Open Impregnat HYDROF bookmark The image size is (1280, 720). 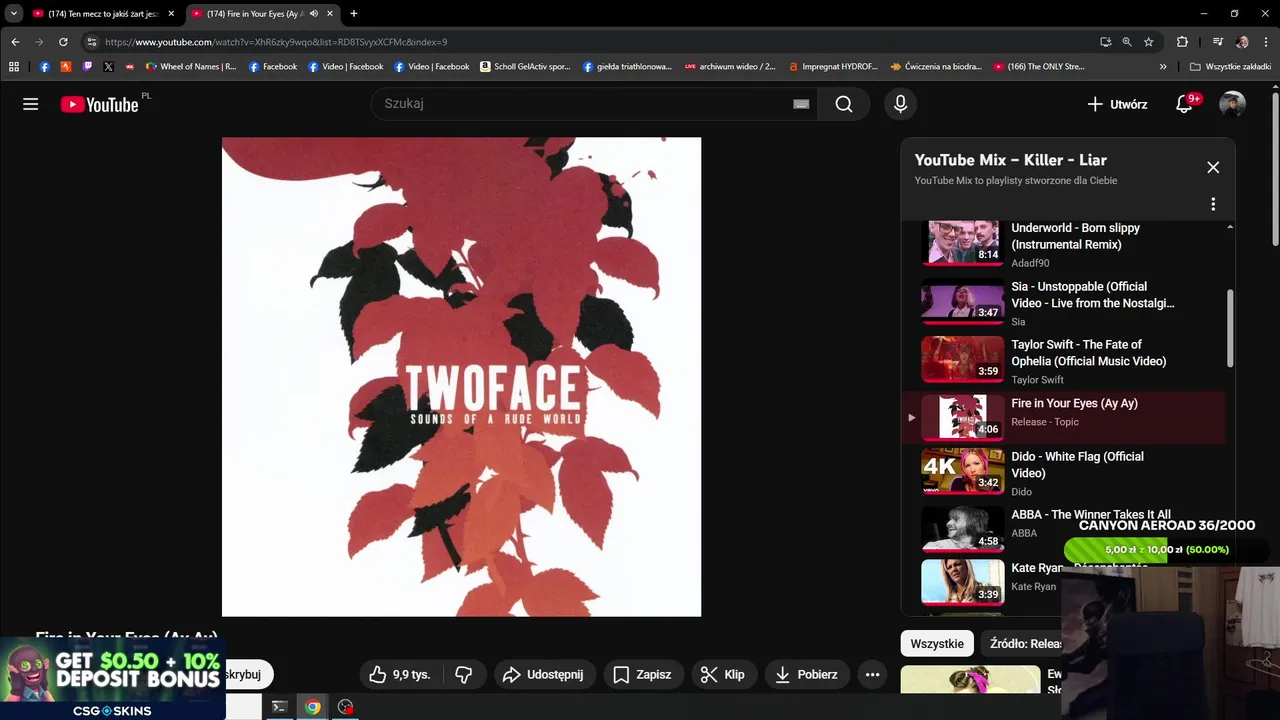click(832, 67)
